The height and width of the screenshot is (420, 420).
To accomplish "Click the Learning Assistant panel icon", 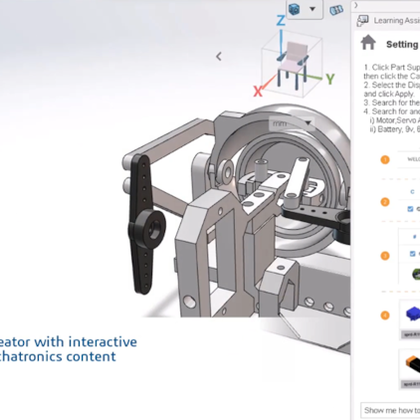I will [x=362, y=21].
